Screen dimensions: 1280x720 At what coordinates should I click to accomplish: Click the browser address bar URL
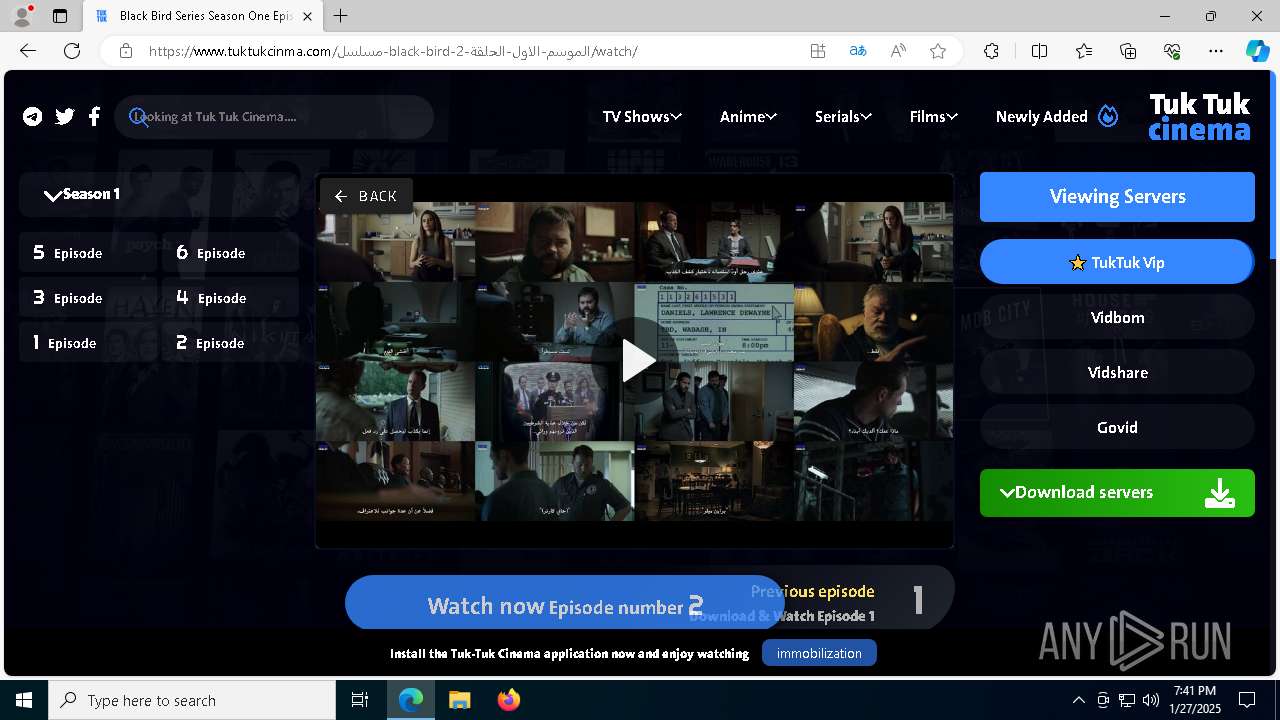click(393, 51)
